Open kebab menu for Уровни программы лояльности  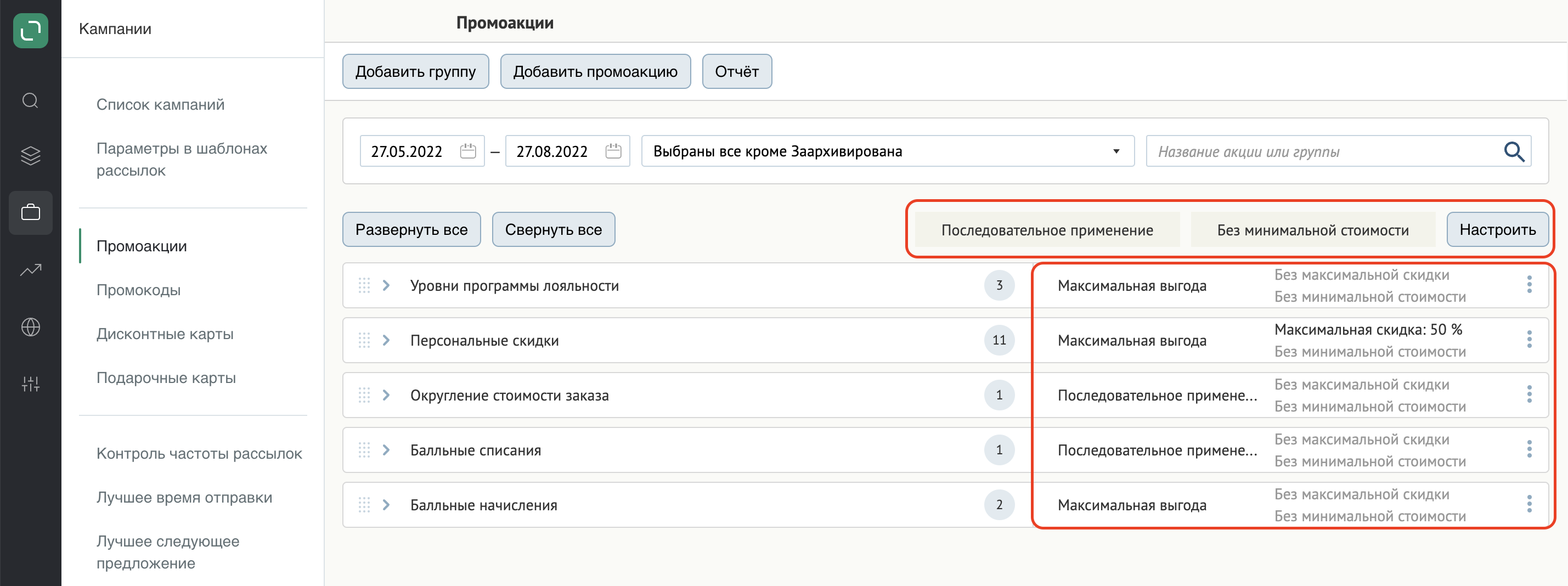[1529, 284]
